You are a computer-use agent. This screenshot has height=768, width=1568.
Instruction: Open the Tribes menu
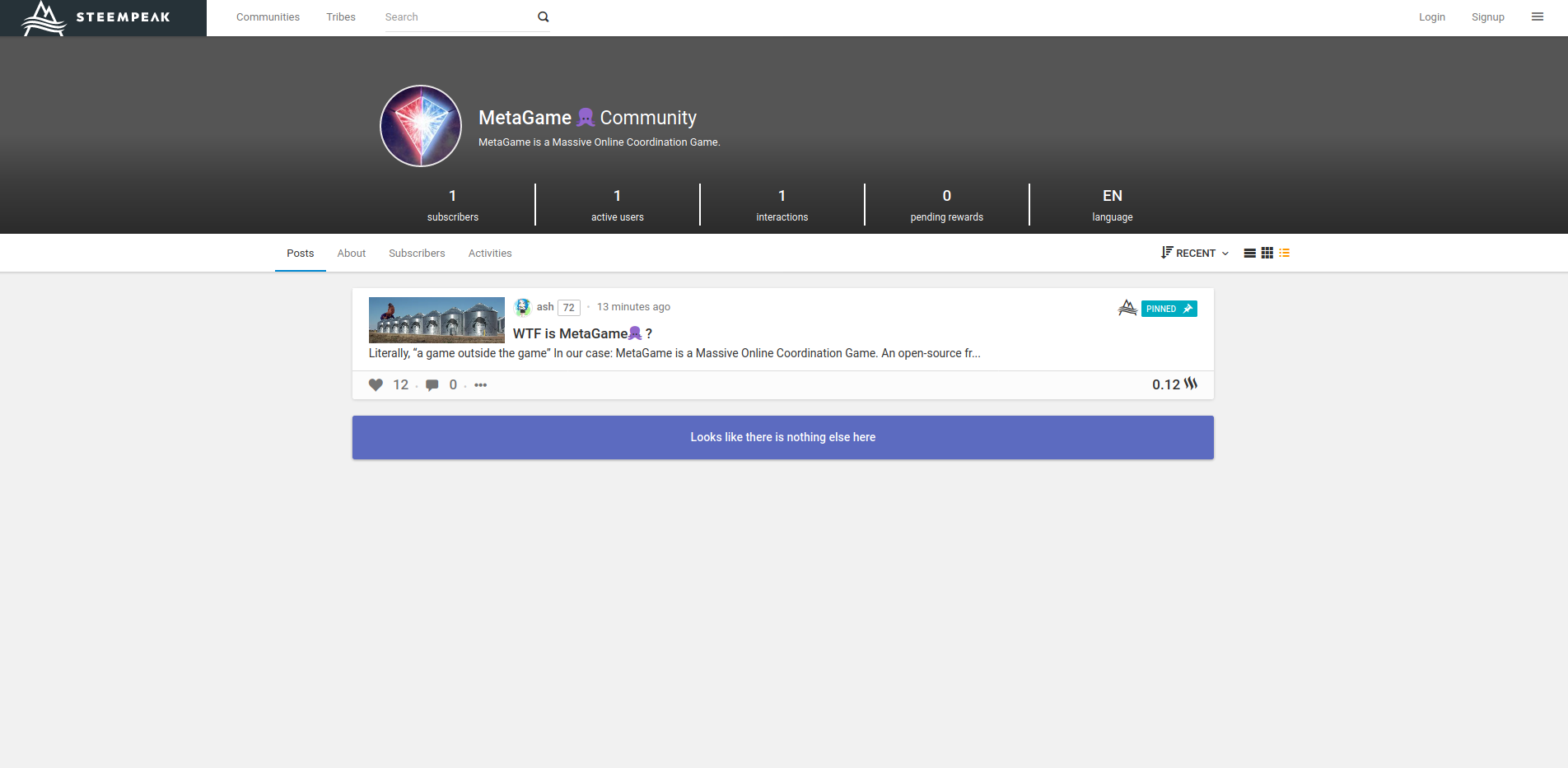tap(341, 16)
